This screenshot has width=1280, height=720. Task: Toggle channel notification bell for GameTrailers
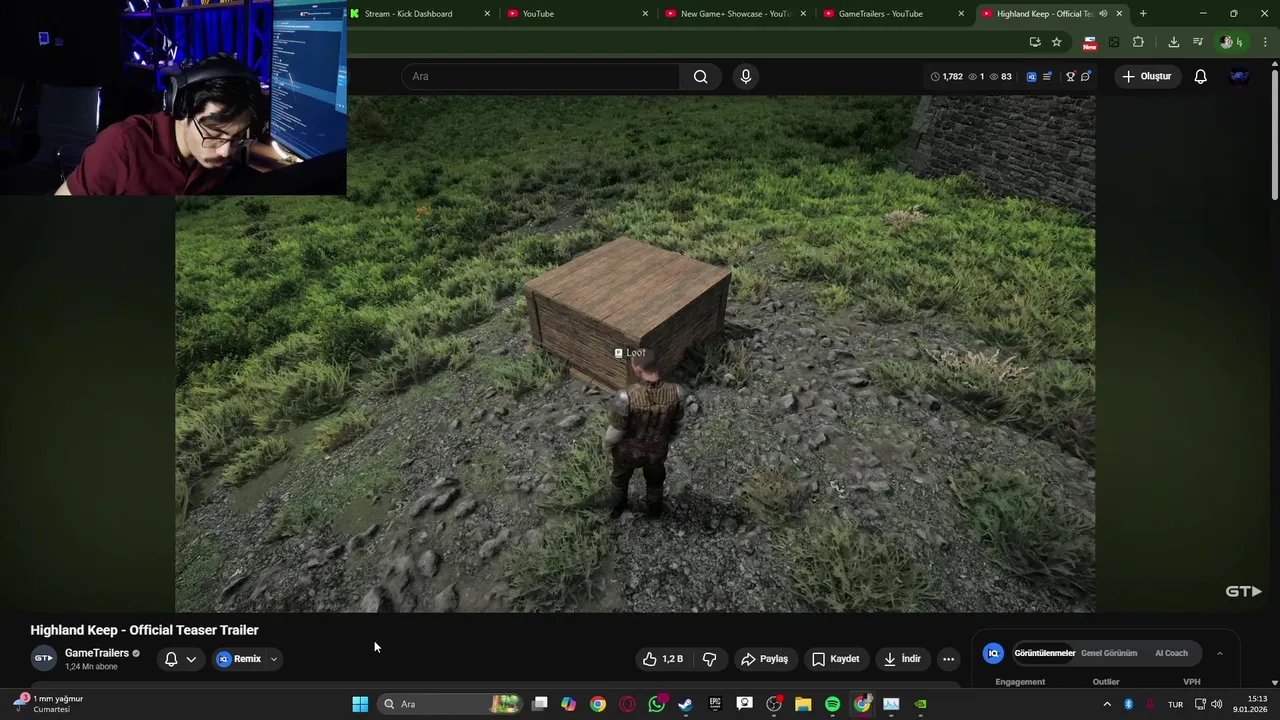coord(171,659)
